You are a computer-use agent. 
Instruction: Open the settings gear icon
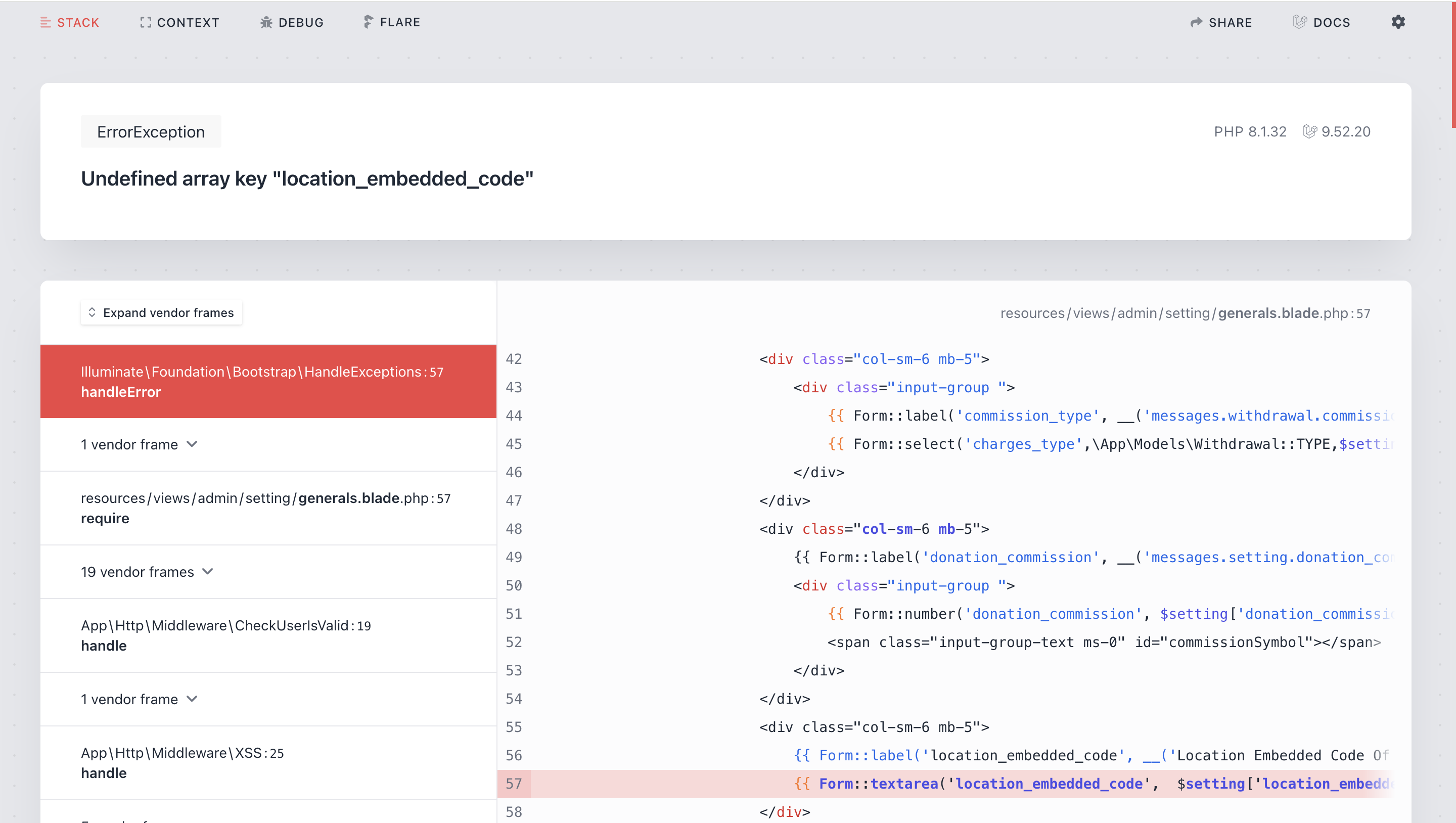point(1398,22)
